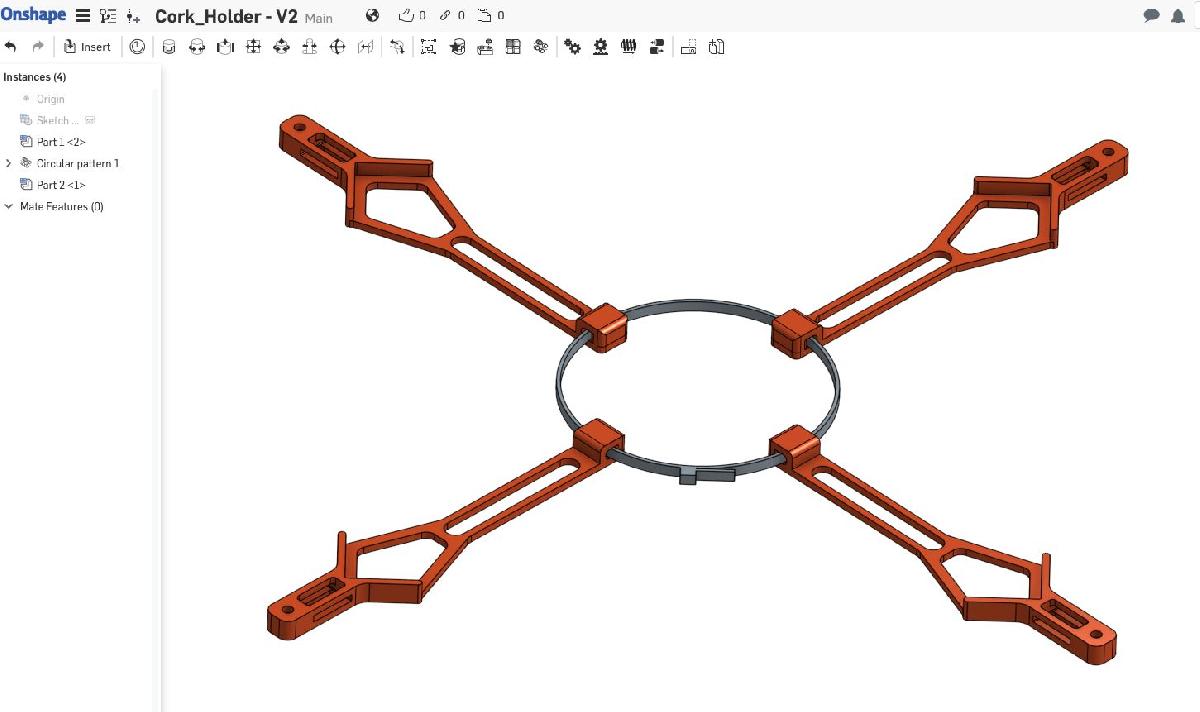This screenshot has width=1200, height=712.
Task: Select the Rack and pinion relation tool
Action: click(600, 46)
